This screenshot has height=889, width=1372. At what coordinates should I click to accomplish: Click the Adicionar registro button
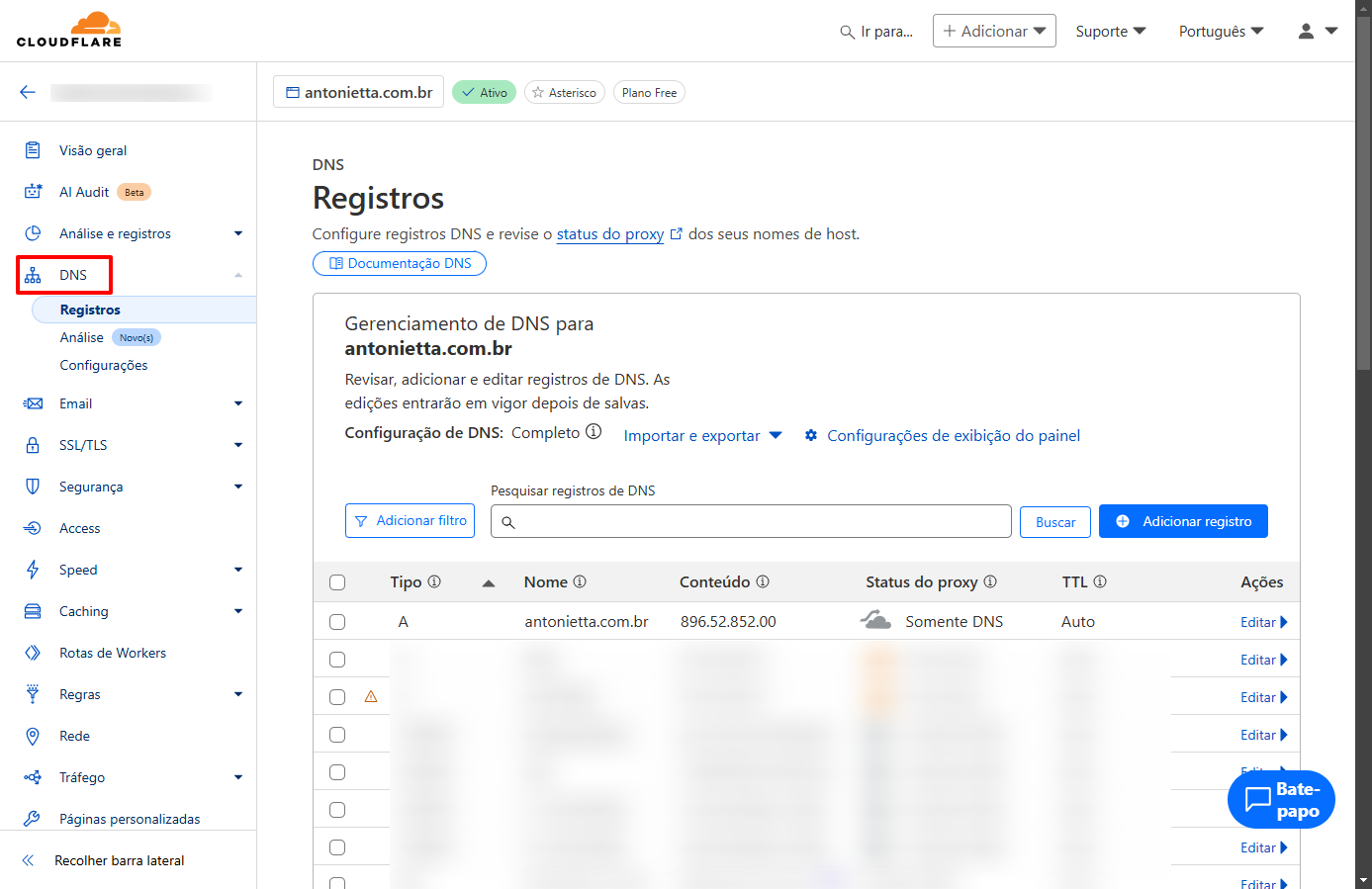click(x=1183, y=521)
